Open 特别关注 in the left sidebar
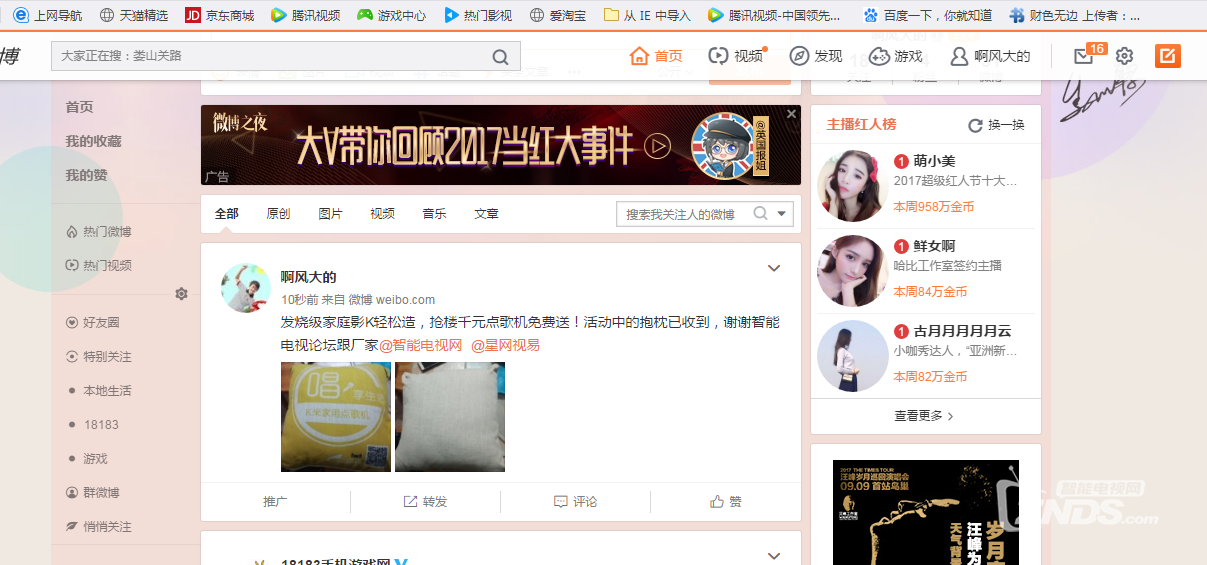 (98, 357)
